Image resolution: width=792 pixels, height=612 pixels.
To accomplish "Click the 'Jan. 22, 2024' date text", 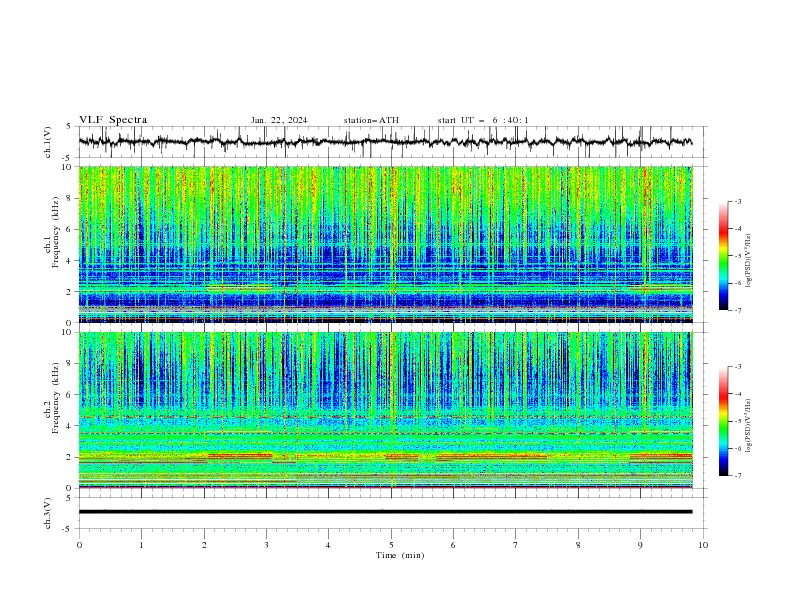I will coord(279,120).
